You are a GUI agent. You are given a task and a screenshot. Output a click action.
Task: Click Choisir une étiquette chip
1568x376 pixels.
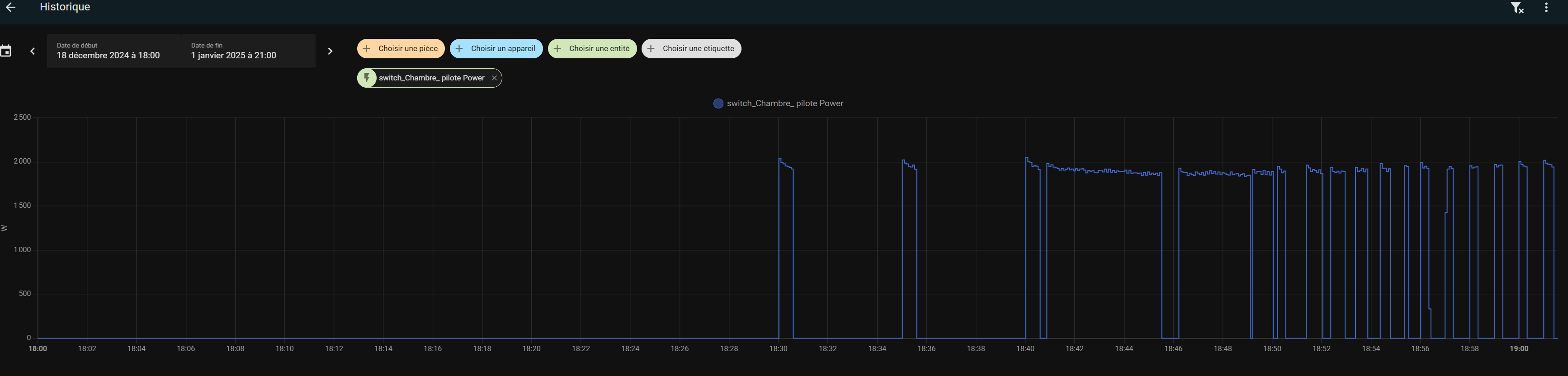(691, 49)
